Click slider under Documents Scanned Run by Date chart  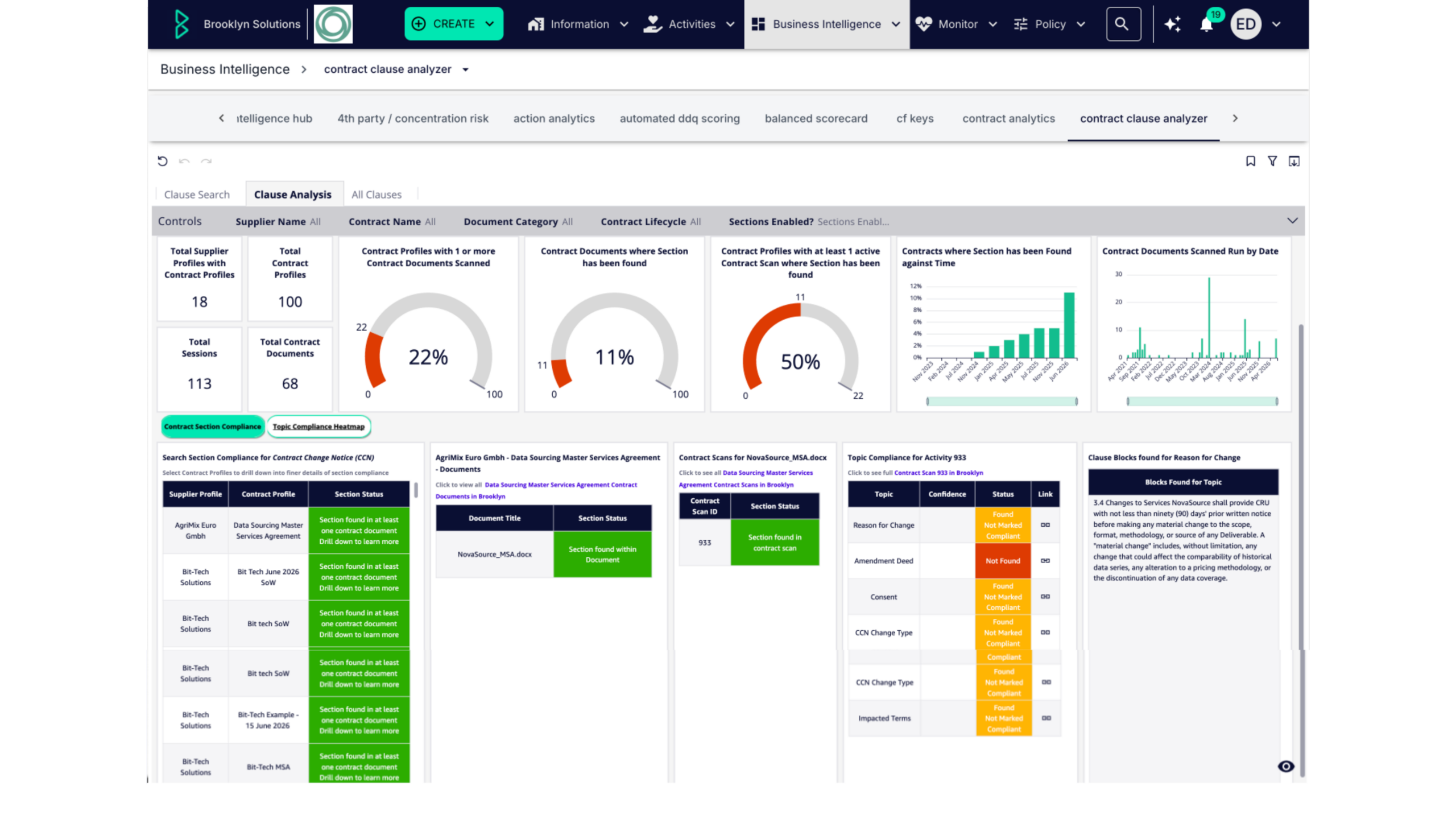point(1202,402)
